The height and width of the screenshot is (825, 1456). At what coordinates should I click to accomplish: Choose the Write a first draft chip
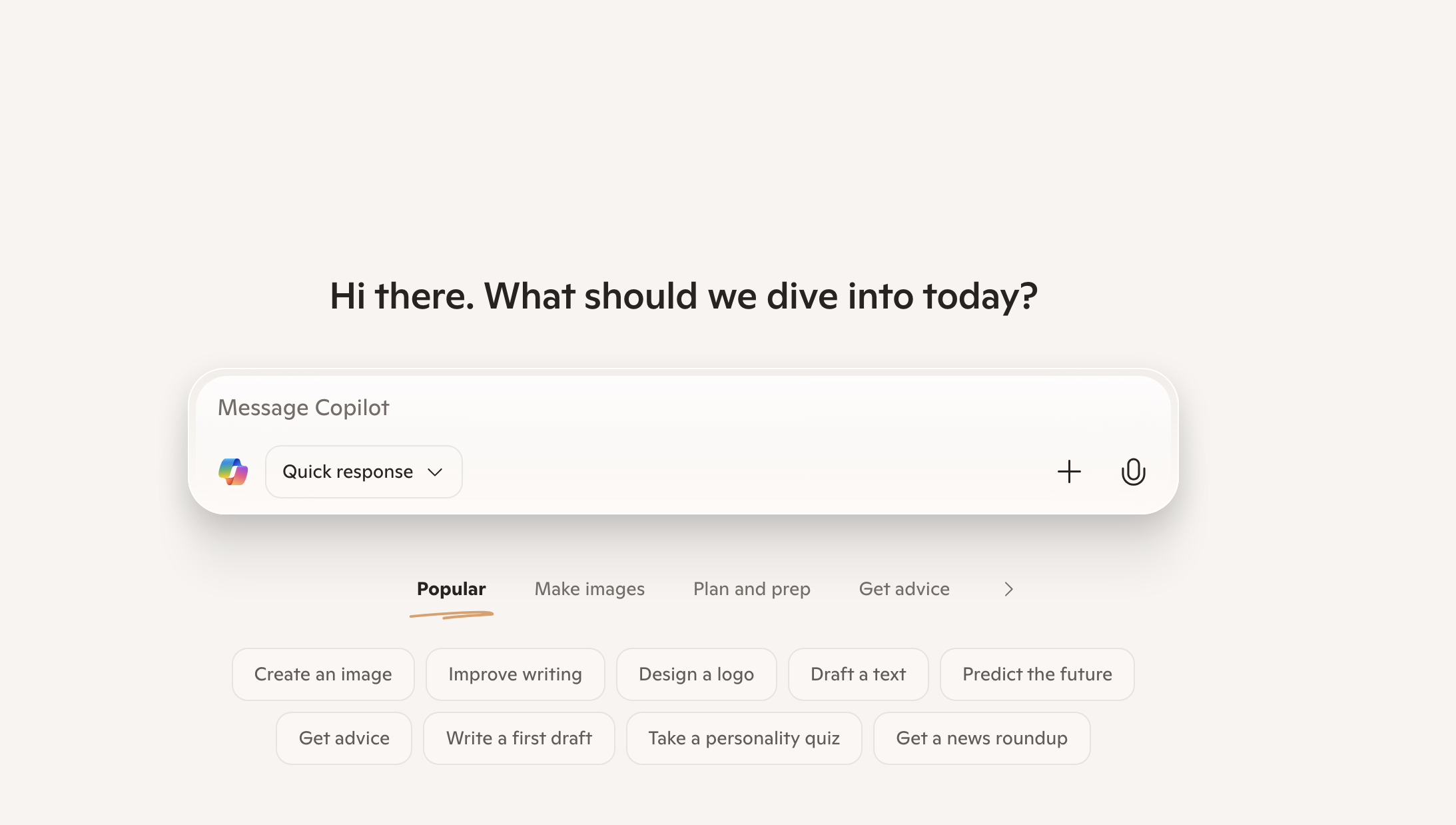pos(519,738)
